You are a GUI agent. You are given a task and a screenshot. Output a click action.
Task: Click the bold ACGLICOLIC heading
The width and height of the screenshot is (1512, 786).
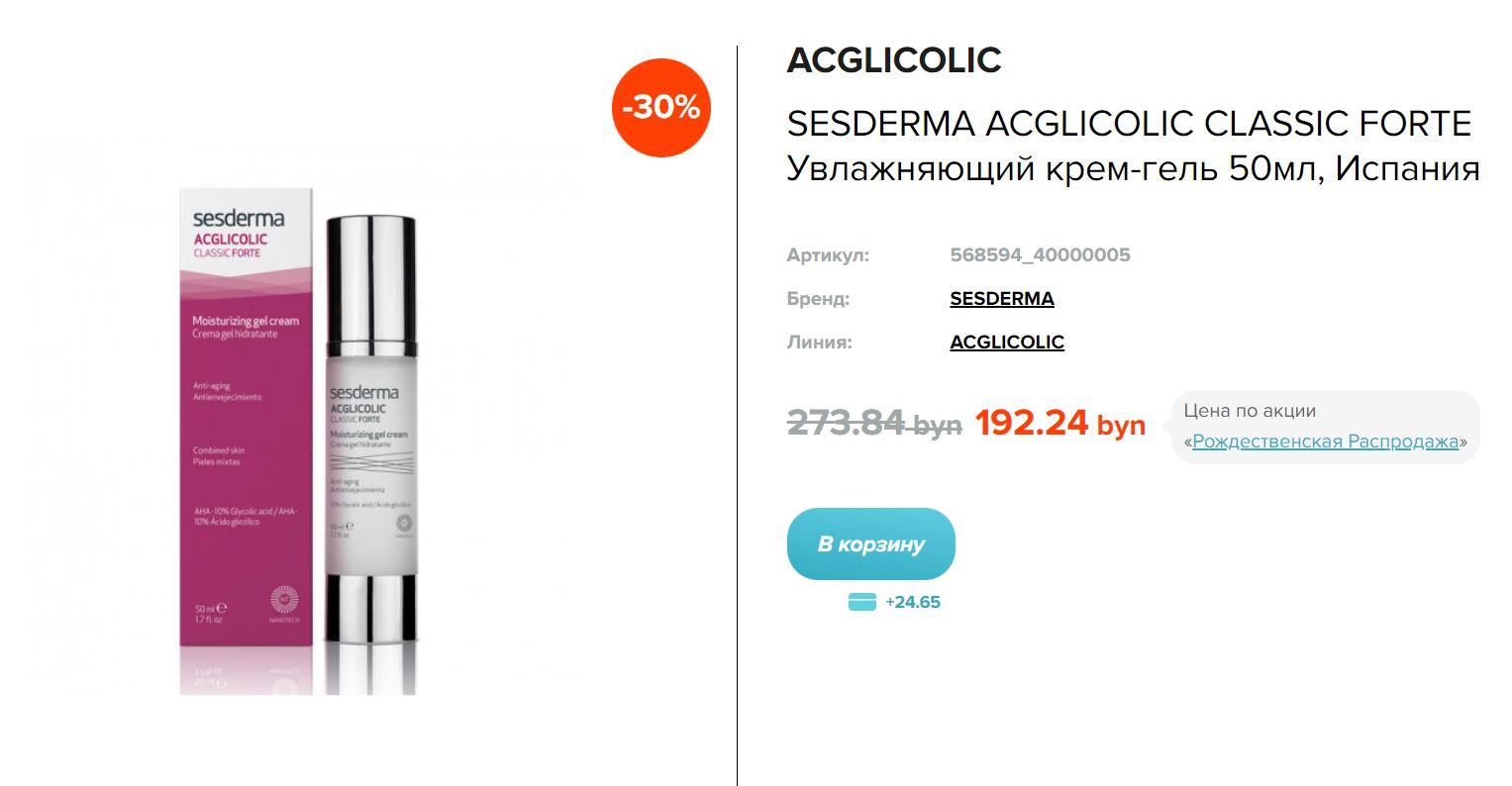(x=894, y=60)
